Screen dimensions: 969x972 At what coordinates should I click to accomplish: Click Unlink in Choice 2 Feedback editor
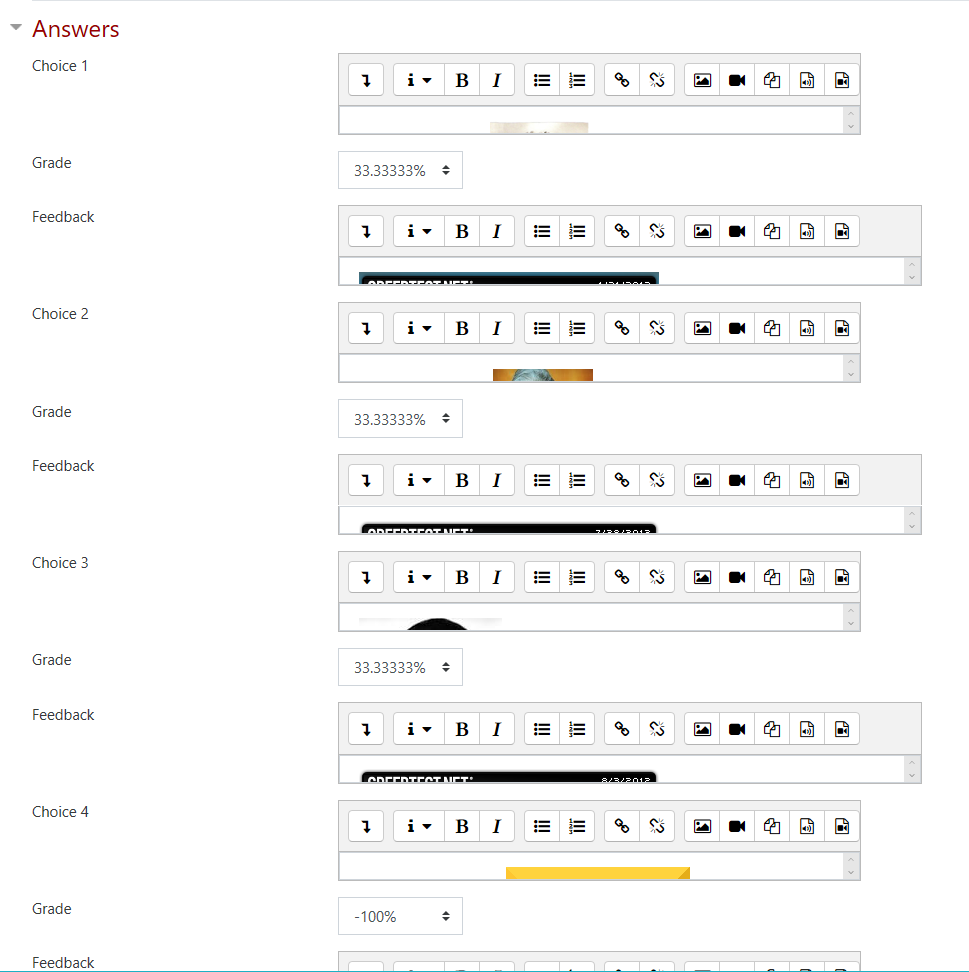657,480
